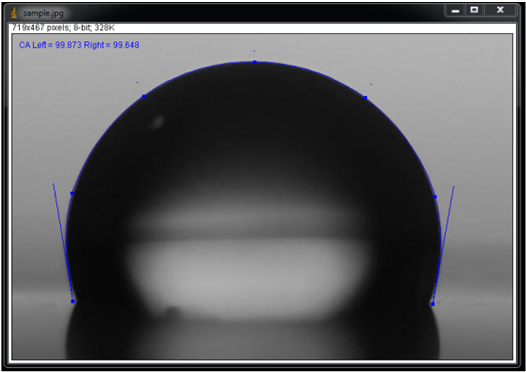Close the sample.jpg window
The image size is (526, 372).
click(500, 10)
